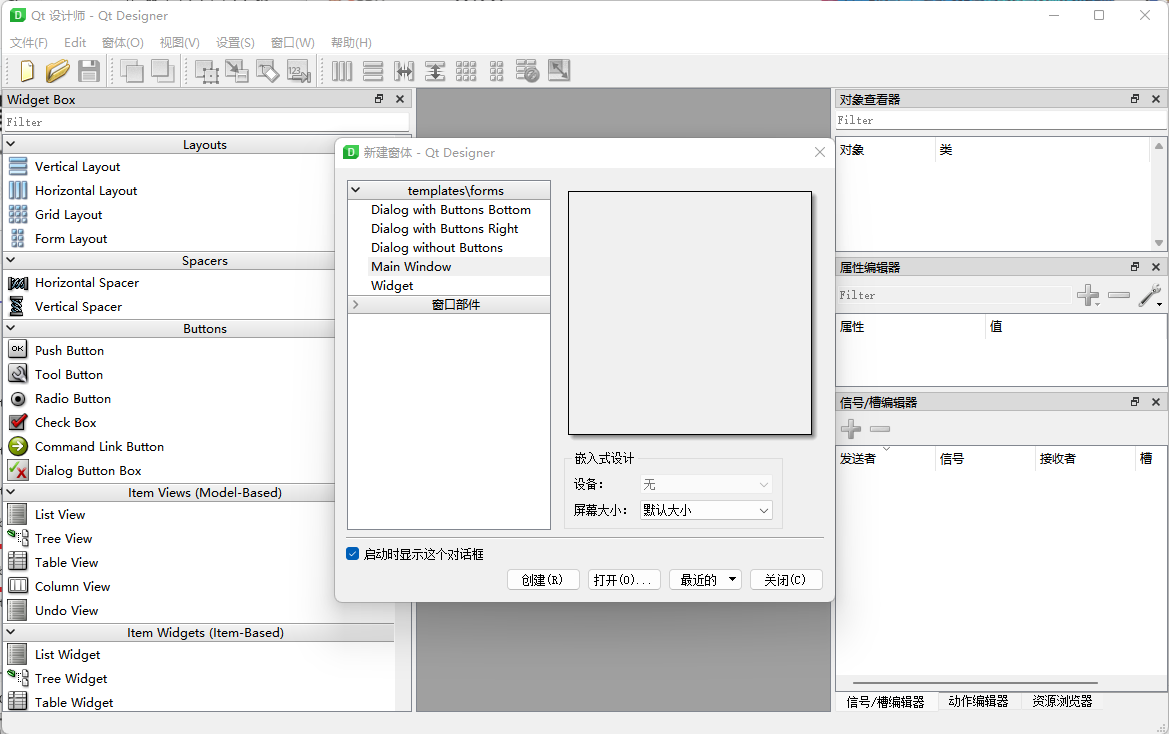This screenshot has width=1169, height=734.
Task: Click the Object Inspector Filter field
Action: [1001, 120]
